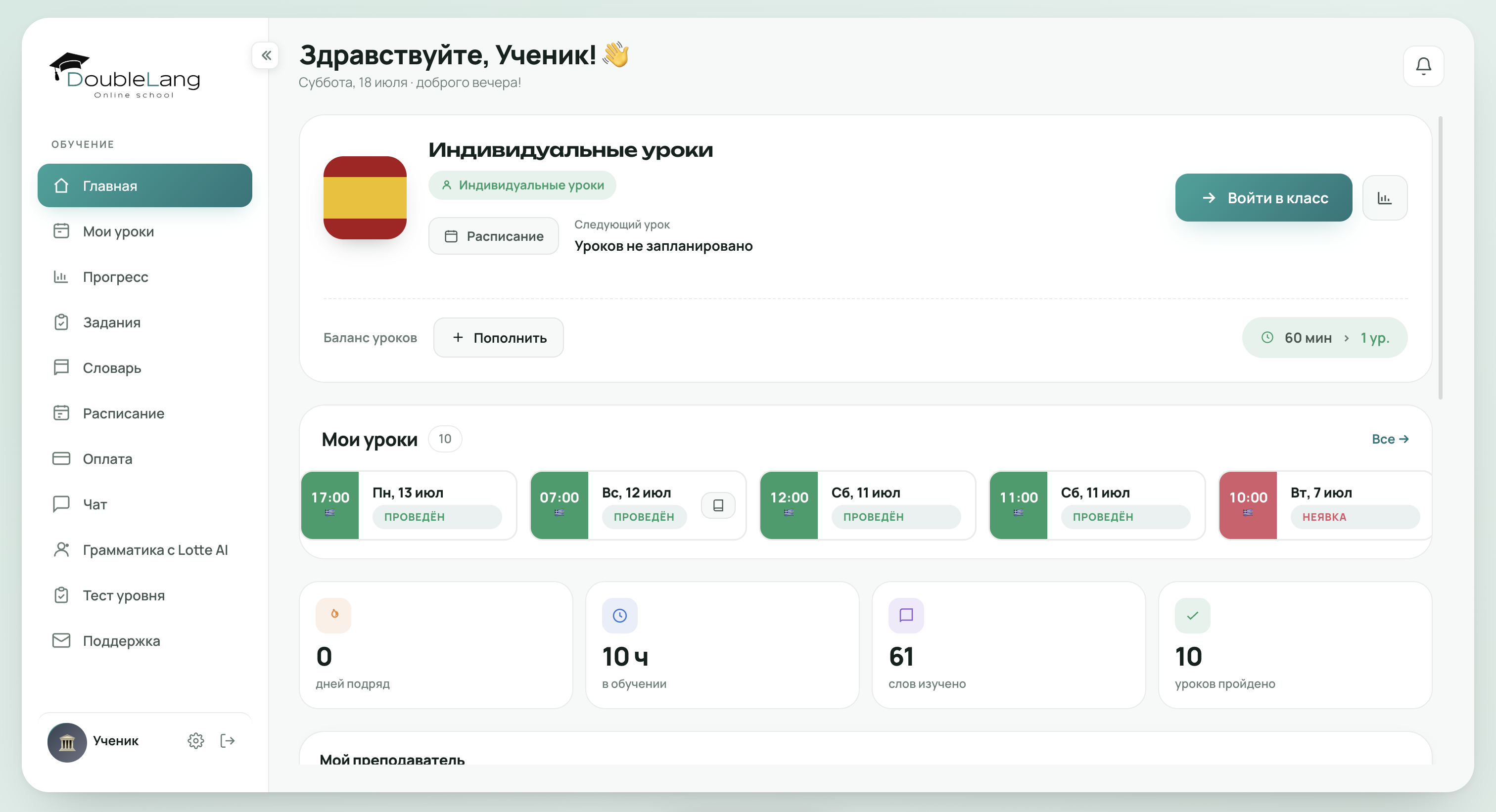Go to Мои уроки in sidebar

coord(144,231)
